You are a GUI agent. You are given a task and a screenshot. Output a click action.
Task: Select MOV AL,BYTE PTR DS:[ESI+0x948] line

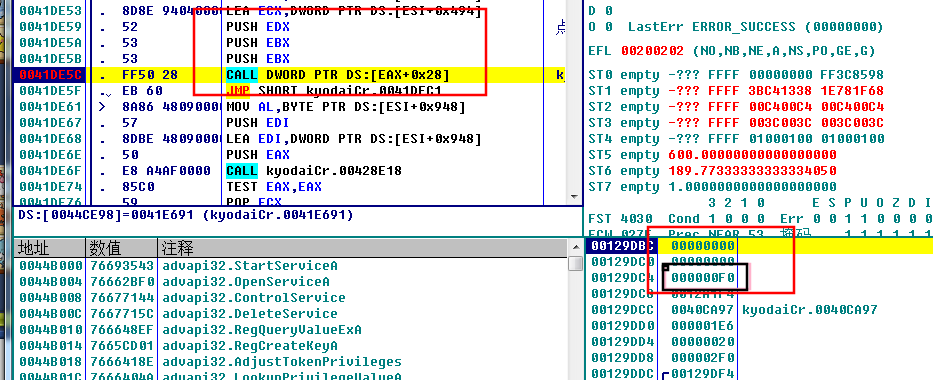coord(346,107)
